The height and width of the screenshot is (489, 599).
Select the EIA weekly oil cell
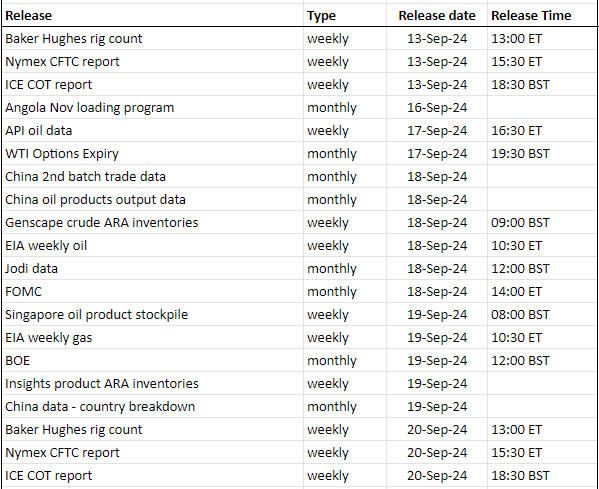[x=152, y=245]
